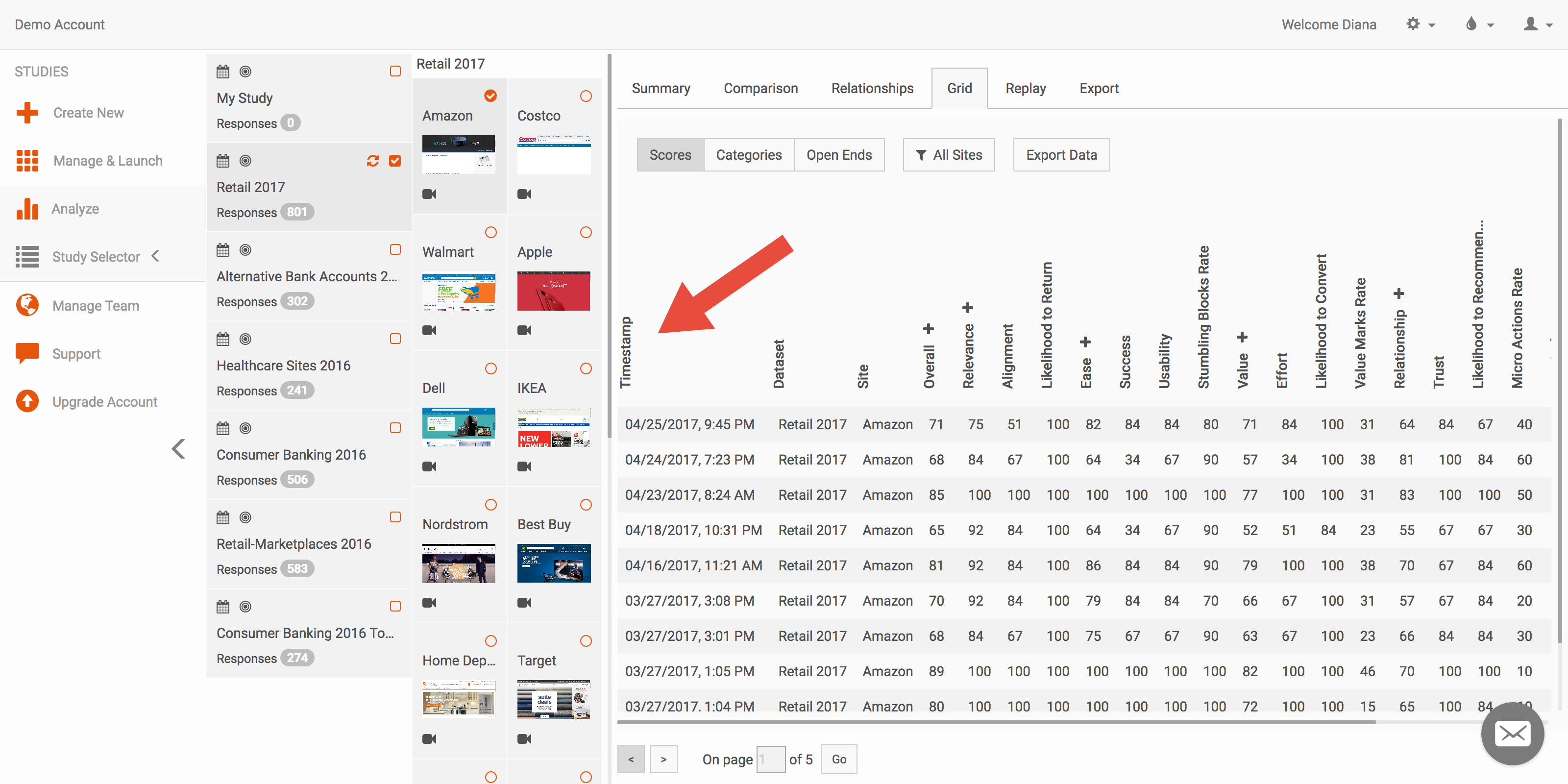This screenshot has height=784, width=1568.
Task: Click the Categories button
Action: pos(749,155)
